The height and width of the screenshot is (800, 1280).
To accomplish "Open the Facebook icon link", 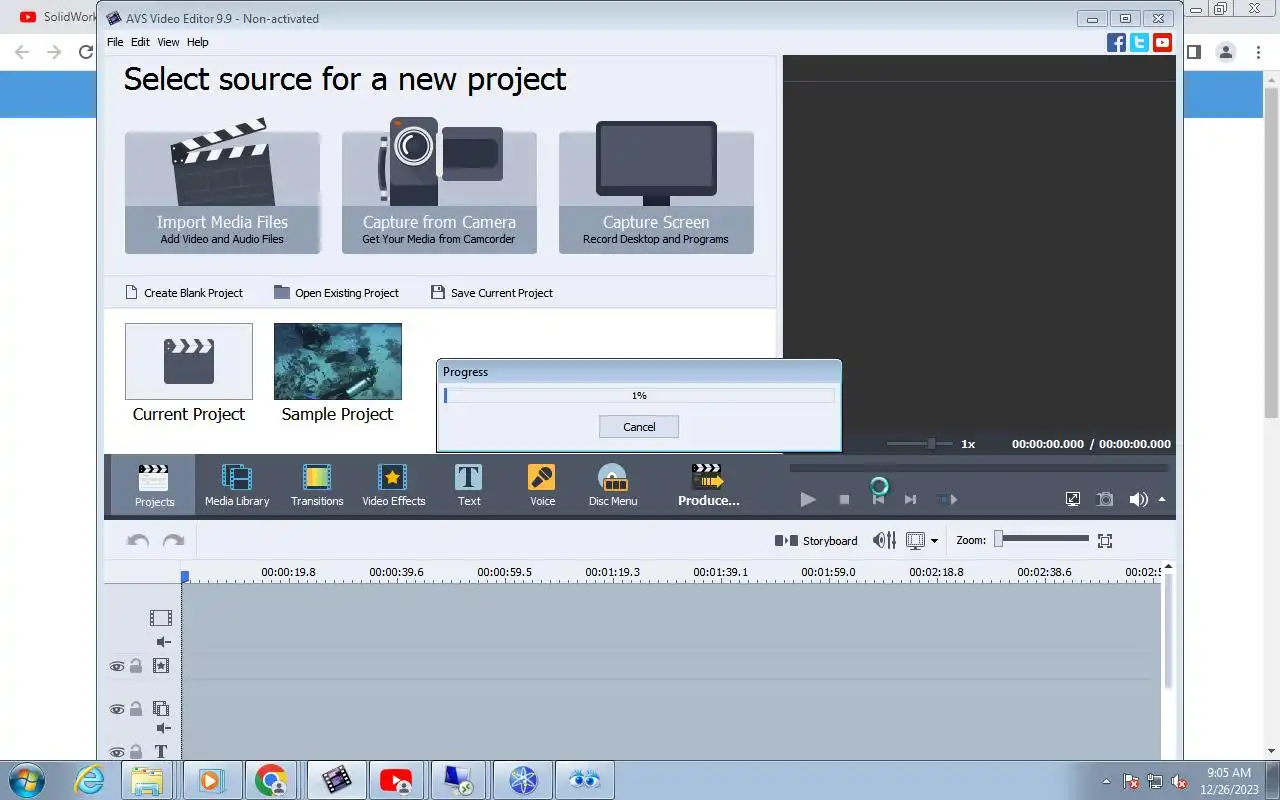I will (x=1116, y=42).
